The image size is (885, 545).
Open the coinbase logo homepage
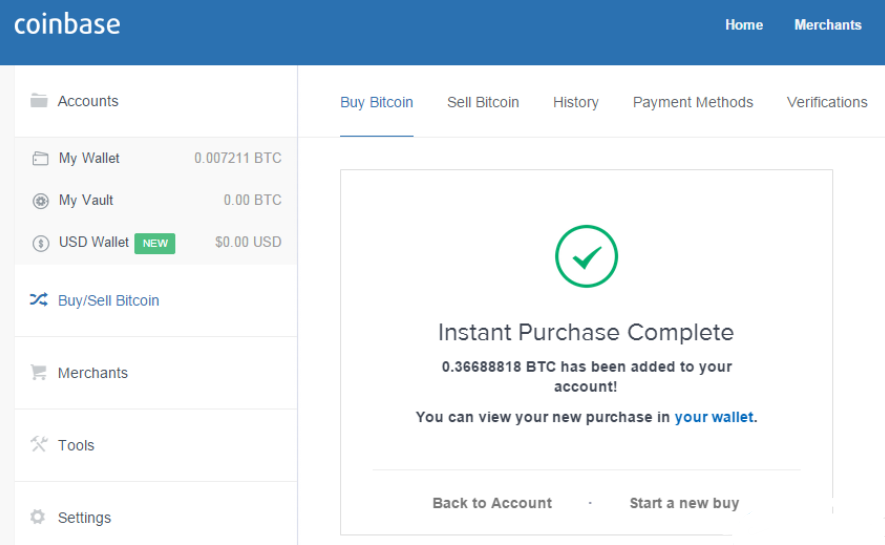tap(67, 24)
